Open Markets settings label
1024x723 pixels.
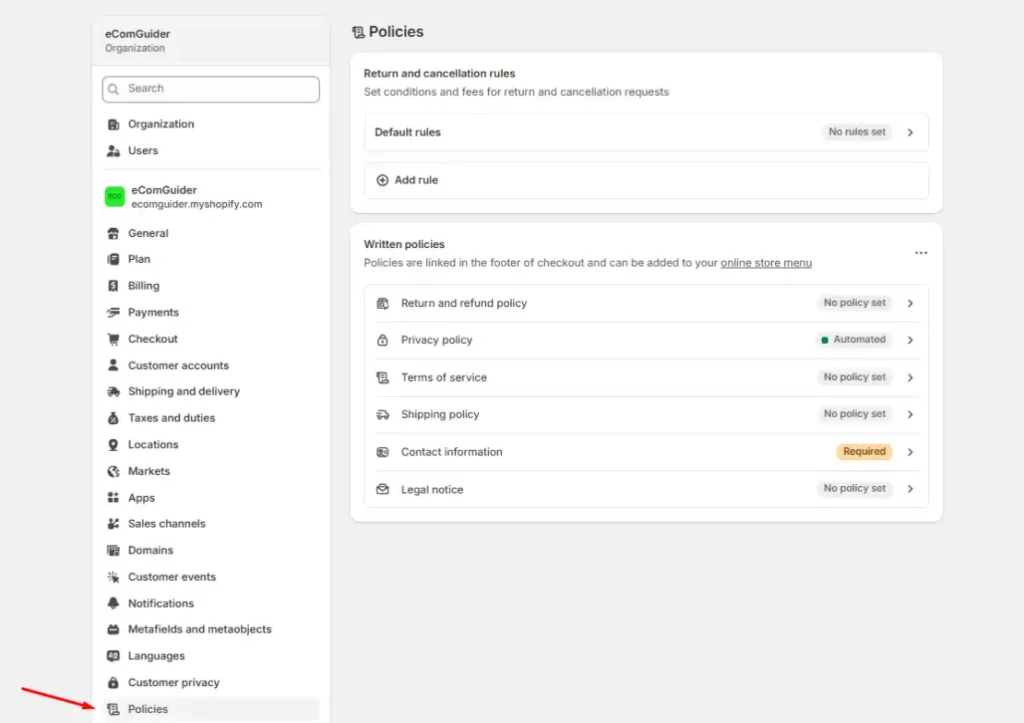pos(149,472)
